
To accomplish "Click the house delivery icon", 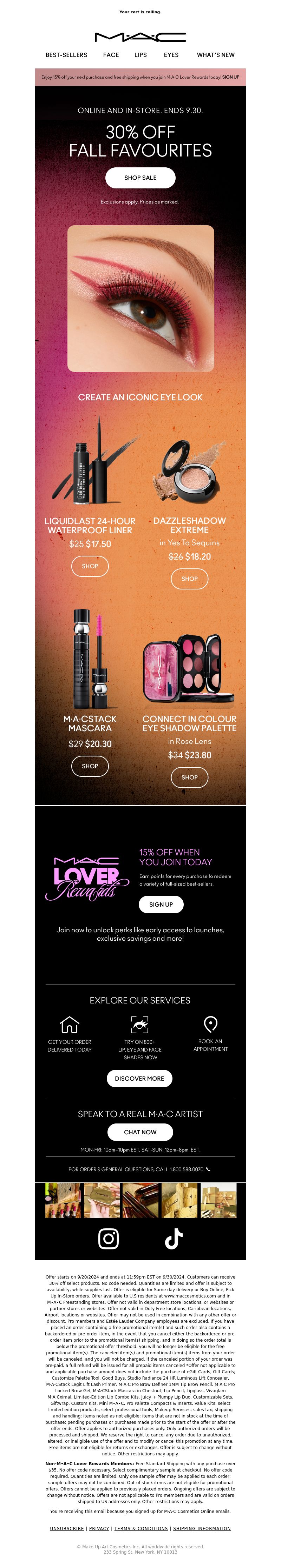I will (70, 1025).
